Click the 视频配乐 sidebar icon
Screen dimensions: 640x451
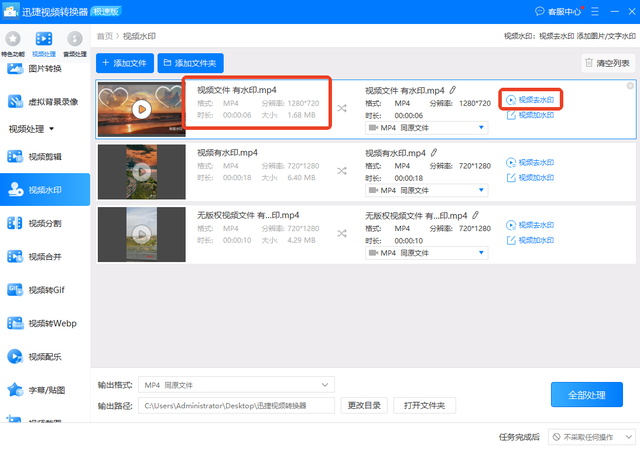15,356
